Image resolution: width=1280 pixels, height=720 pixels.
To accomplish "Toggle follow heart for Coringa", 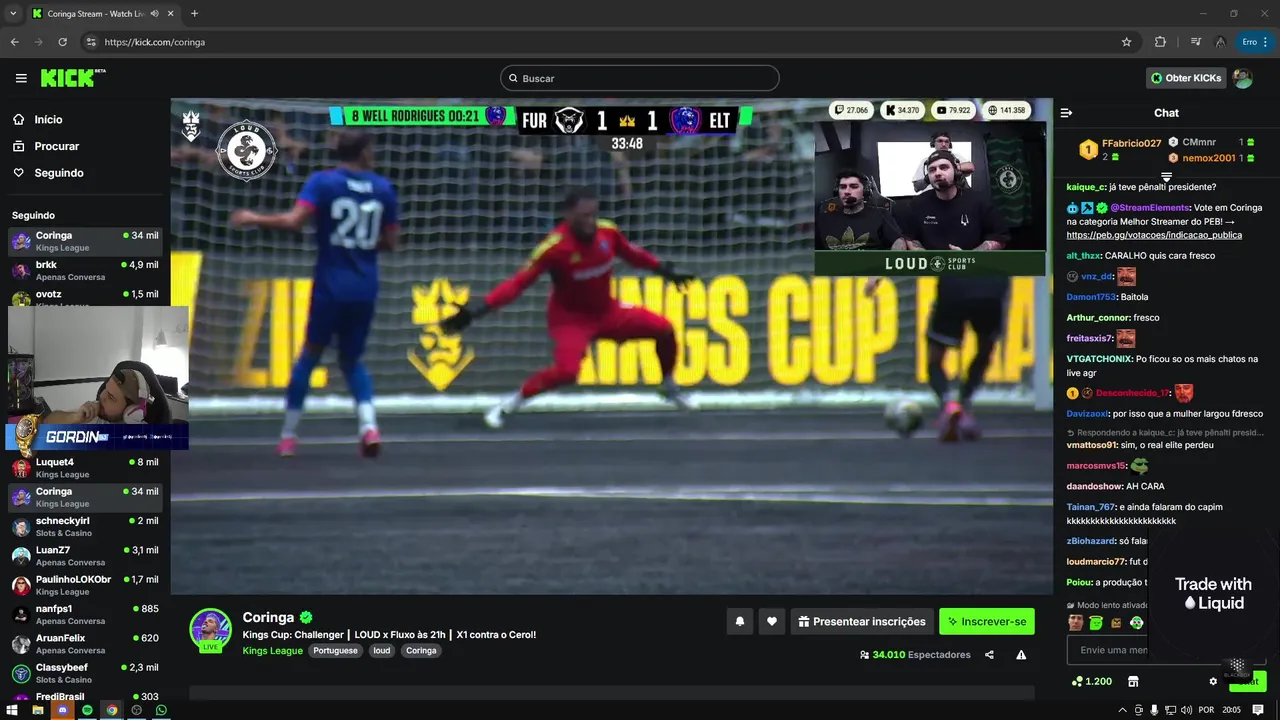I will tap(771, 621).
